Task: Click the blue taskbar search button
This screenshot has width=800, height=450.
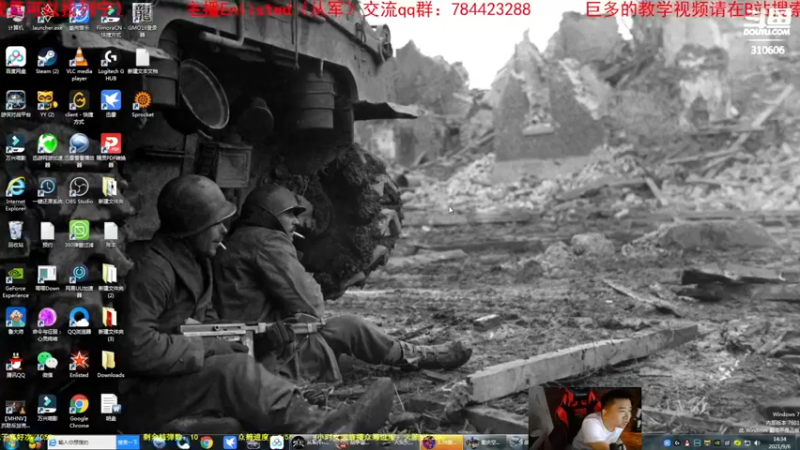Action: [x=128, y=442]
